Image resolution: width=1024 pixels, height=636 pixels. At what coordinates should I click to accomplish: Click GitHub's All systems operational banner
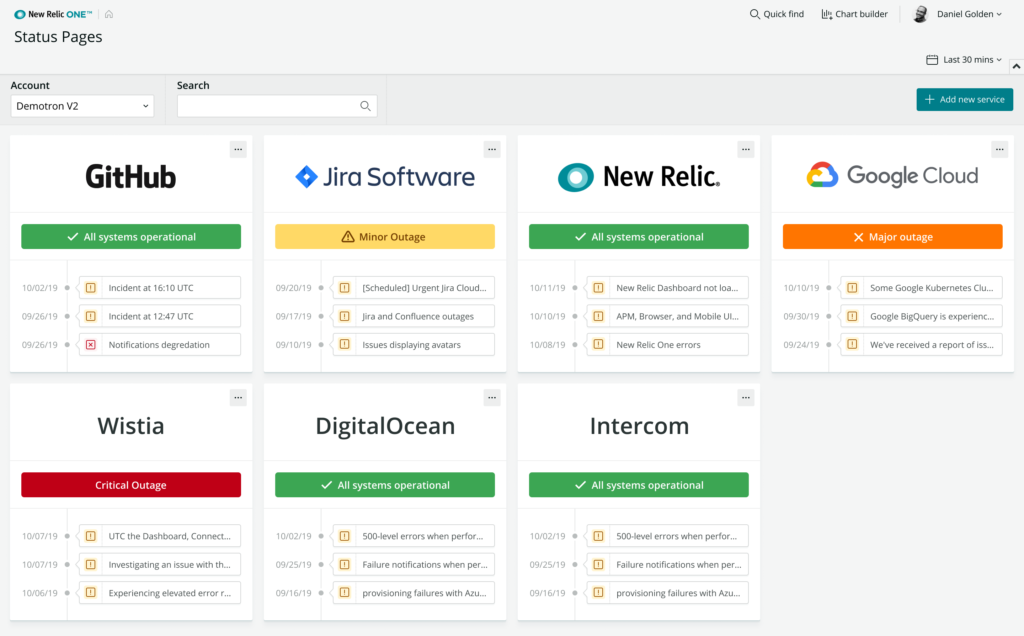click(131, 236)
